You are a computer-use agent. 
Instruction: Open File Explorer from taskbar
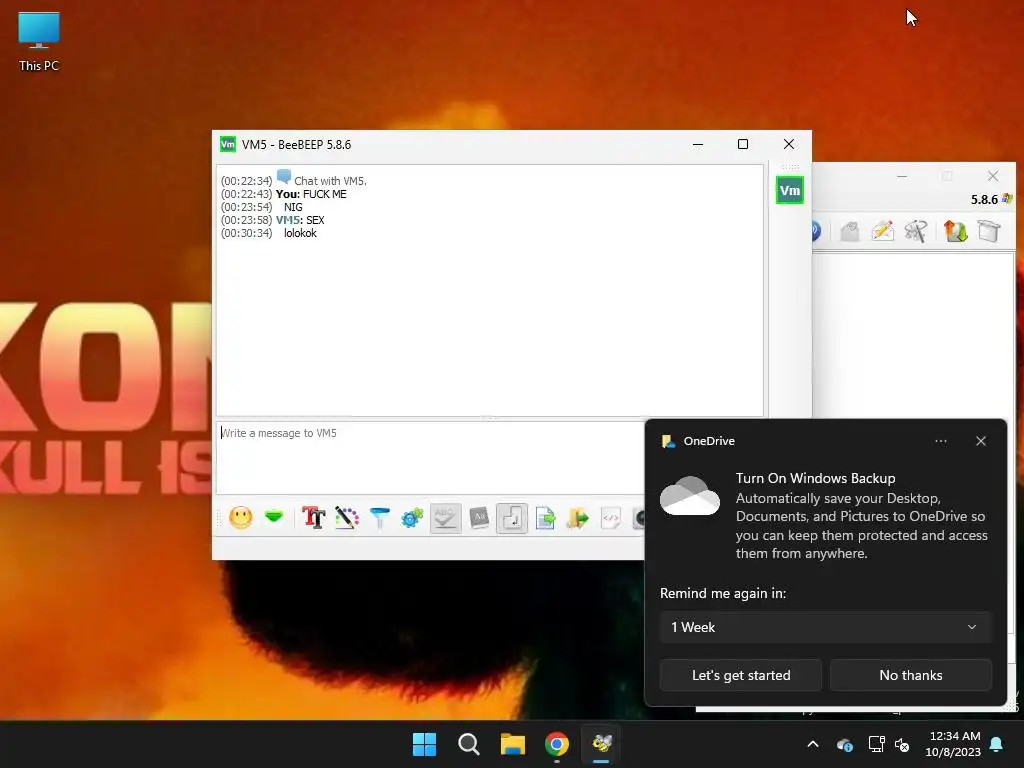click(x=513, y=744)
